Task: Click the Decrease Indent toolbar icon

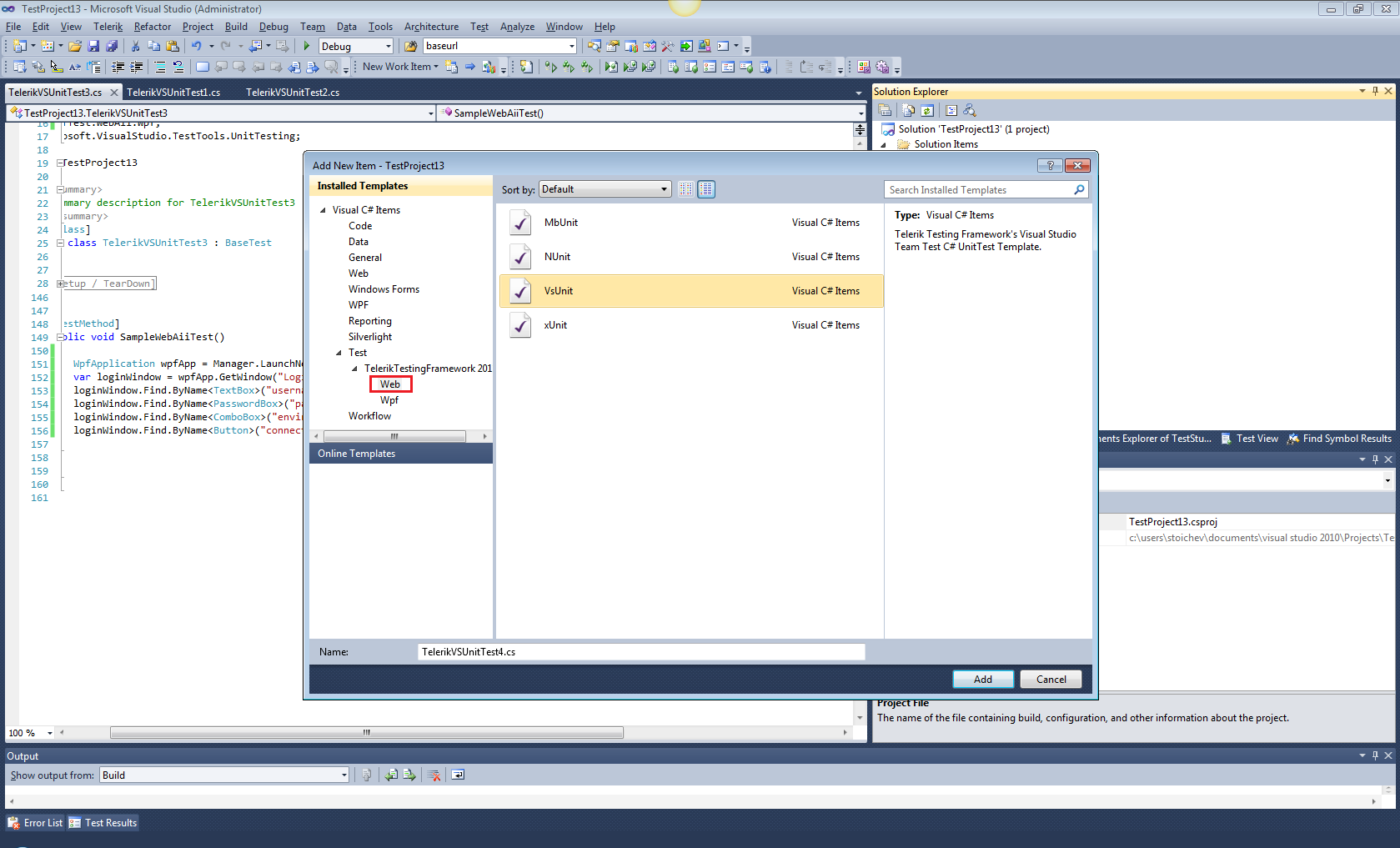Action: click(118, 67)
